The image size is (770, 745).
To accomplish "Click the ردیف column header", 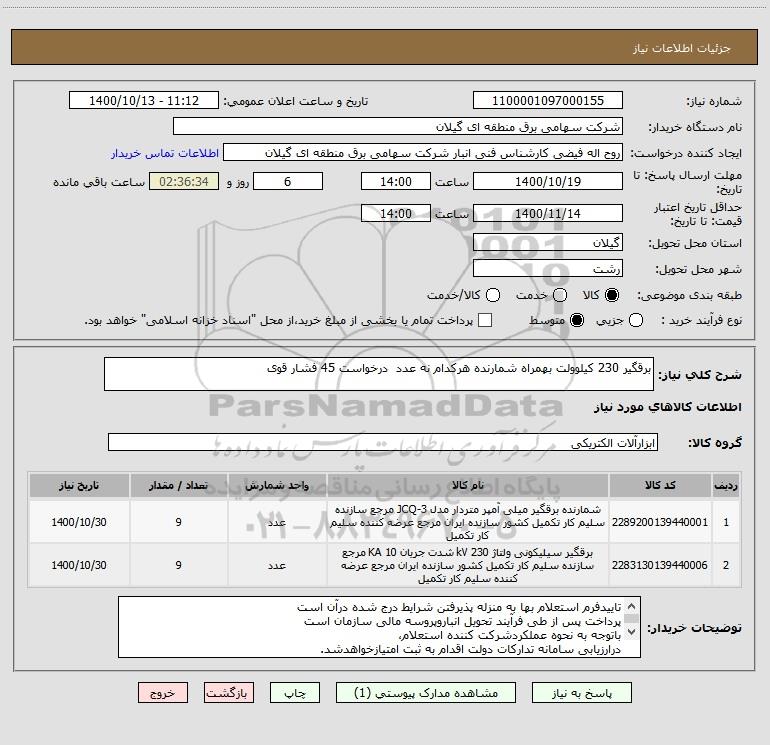I will point(726,485).
